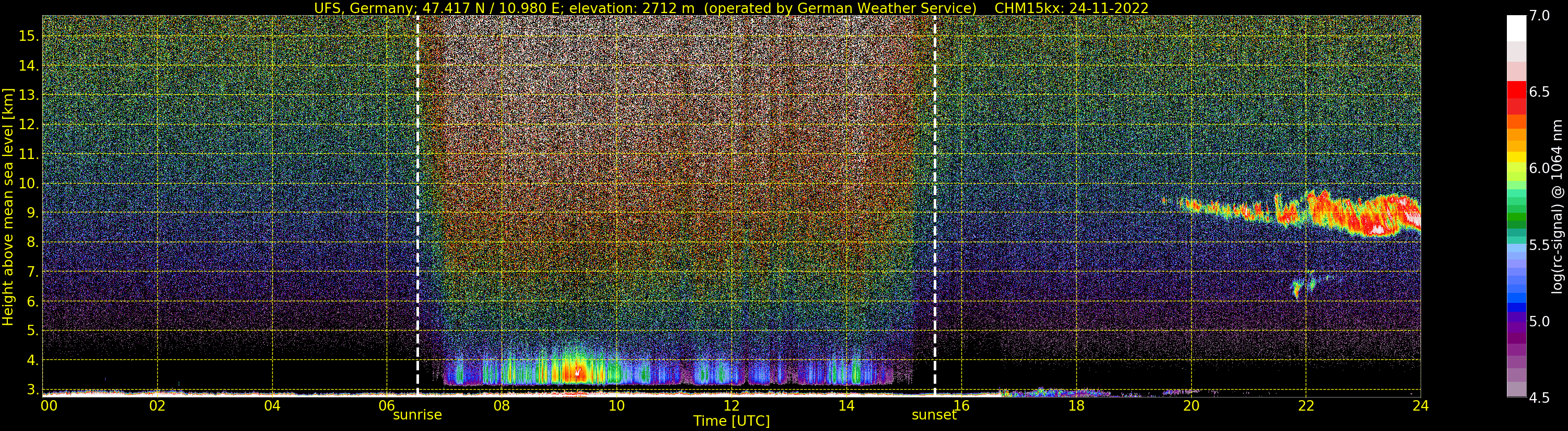1568x431 pixels.
Task: Click the colorbar '6.0' tick label
Action: point(1539,168)
